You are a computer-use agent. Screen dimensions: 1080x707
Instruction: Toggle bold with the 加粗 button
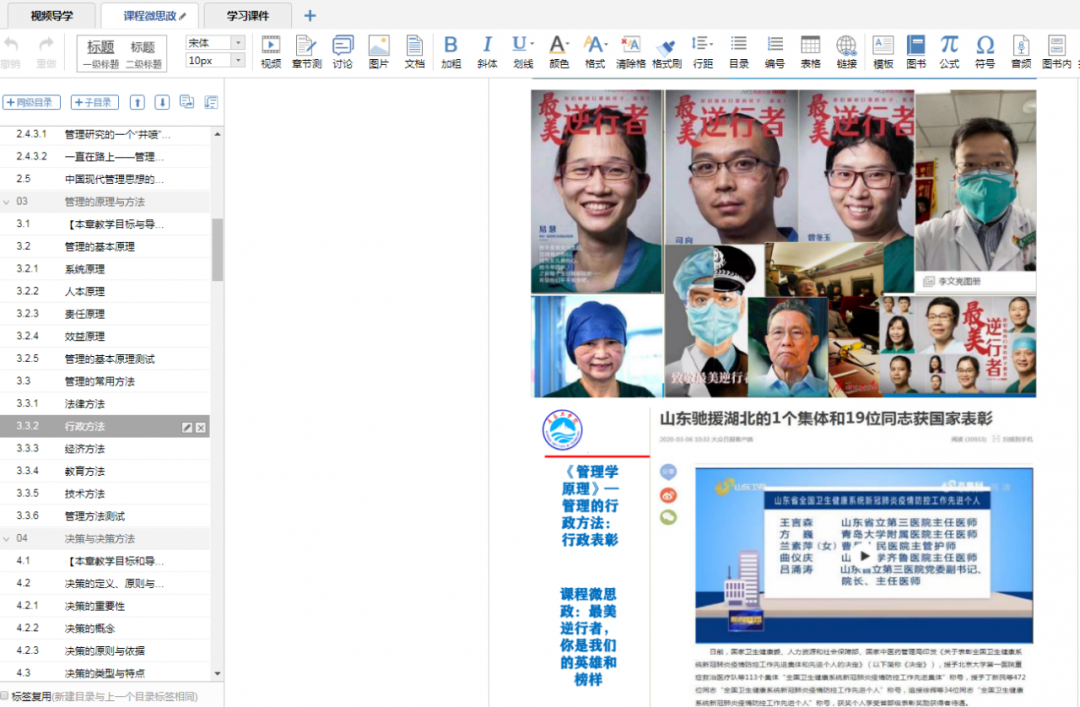point(450,50)
